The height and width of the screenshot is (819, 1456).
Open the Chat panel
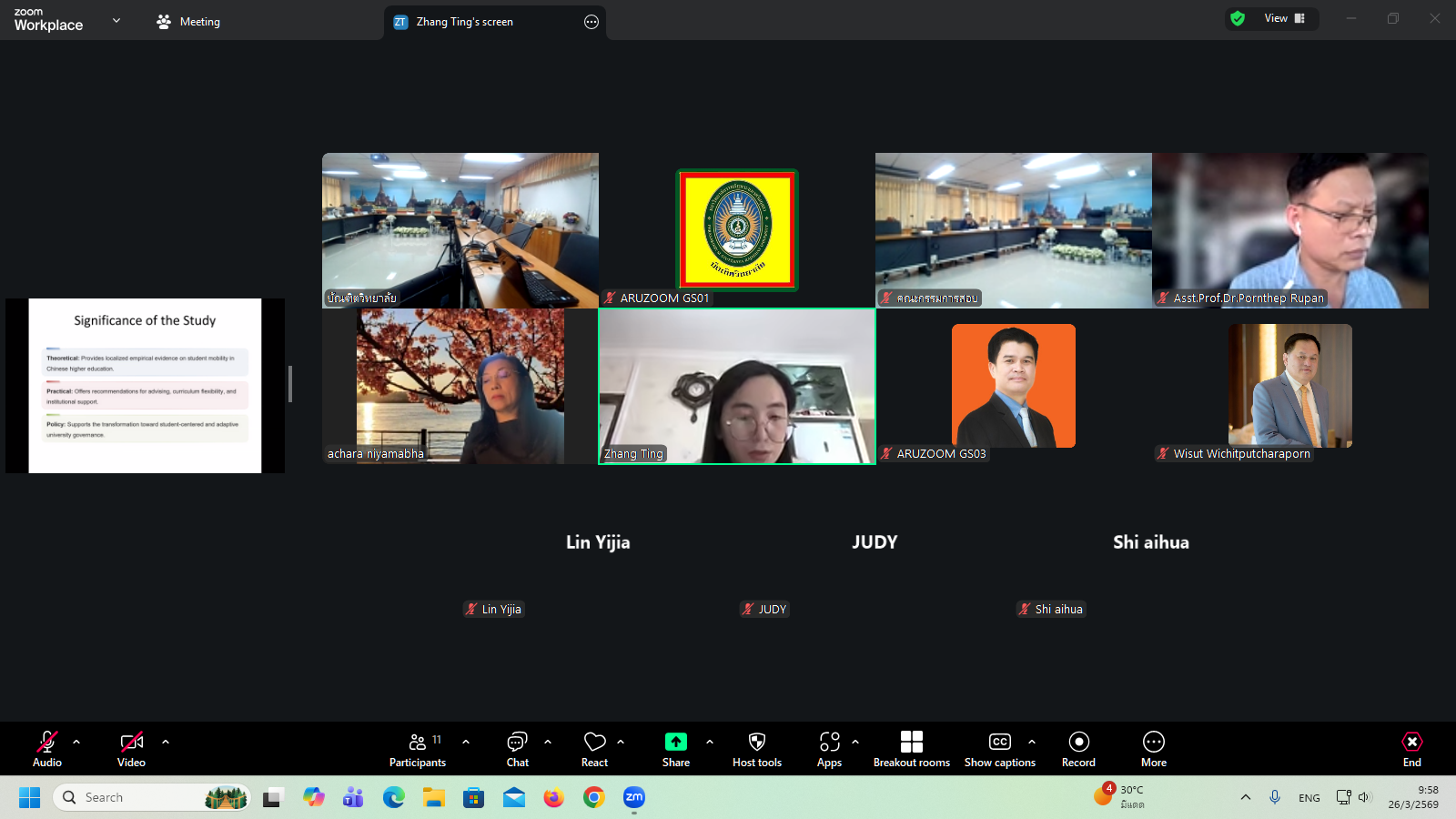click(517, 743)
